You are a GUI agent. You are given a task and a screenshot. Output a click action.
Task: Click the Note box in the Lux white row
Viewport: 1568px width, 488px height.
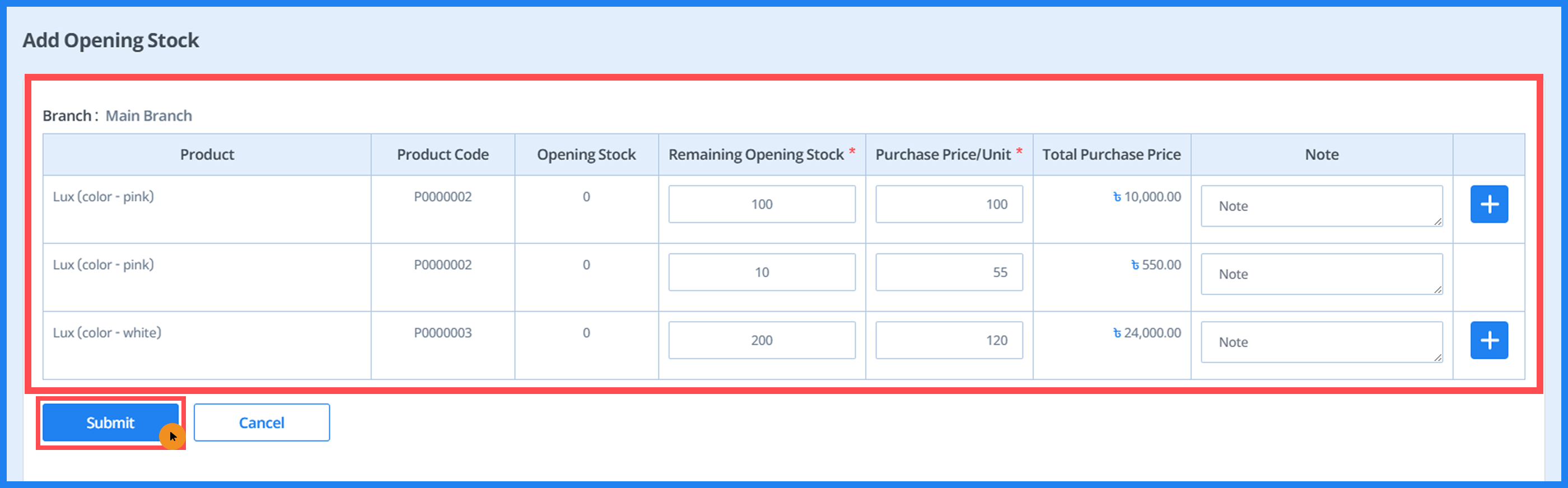1321,342
